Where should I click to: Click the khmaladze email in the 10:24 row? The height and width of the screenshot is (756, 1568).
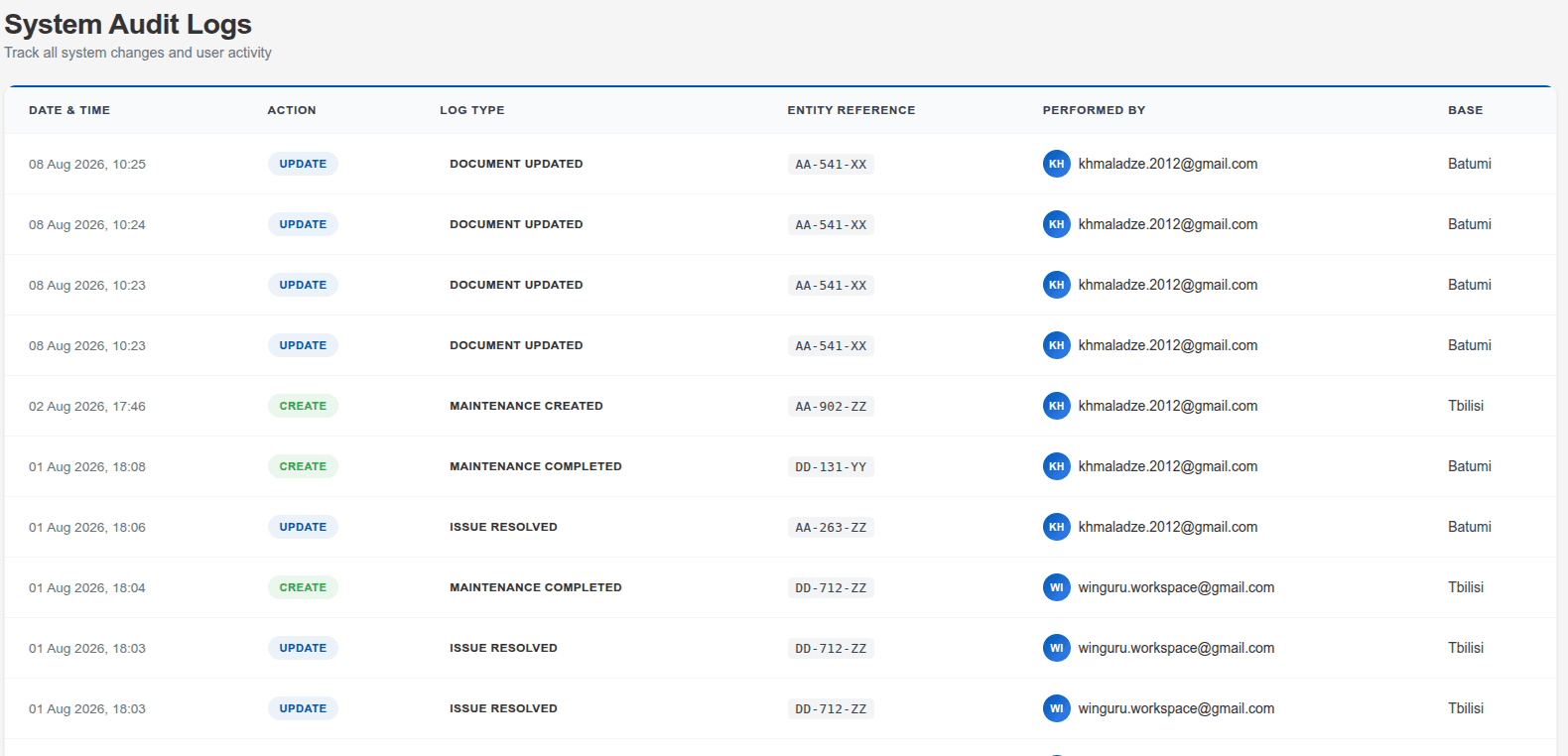(1168, 224)
